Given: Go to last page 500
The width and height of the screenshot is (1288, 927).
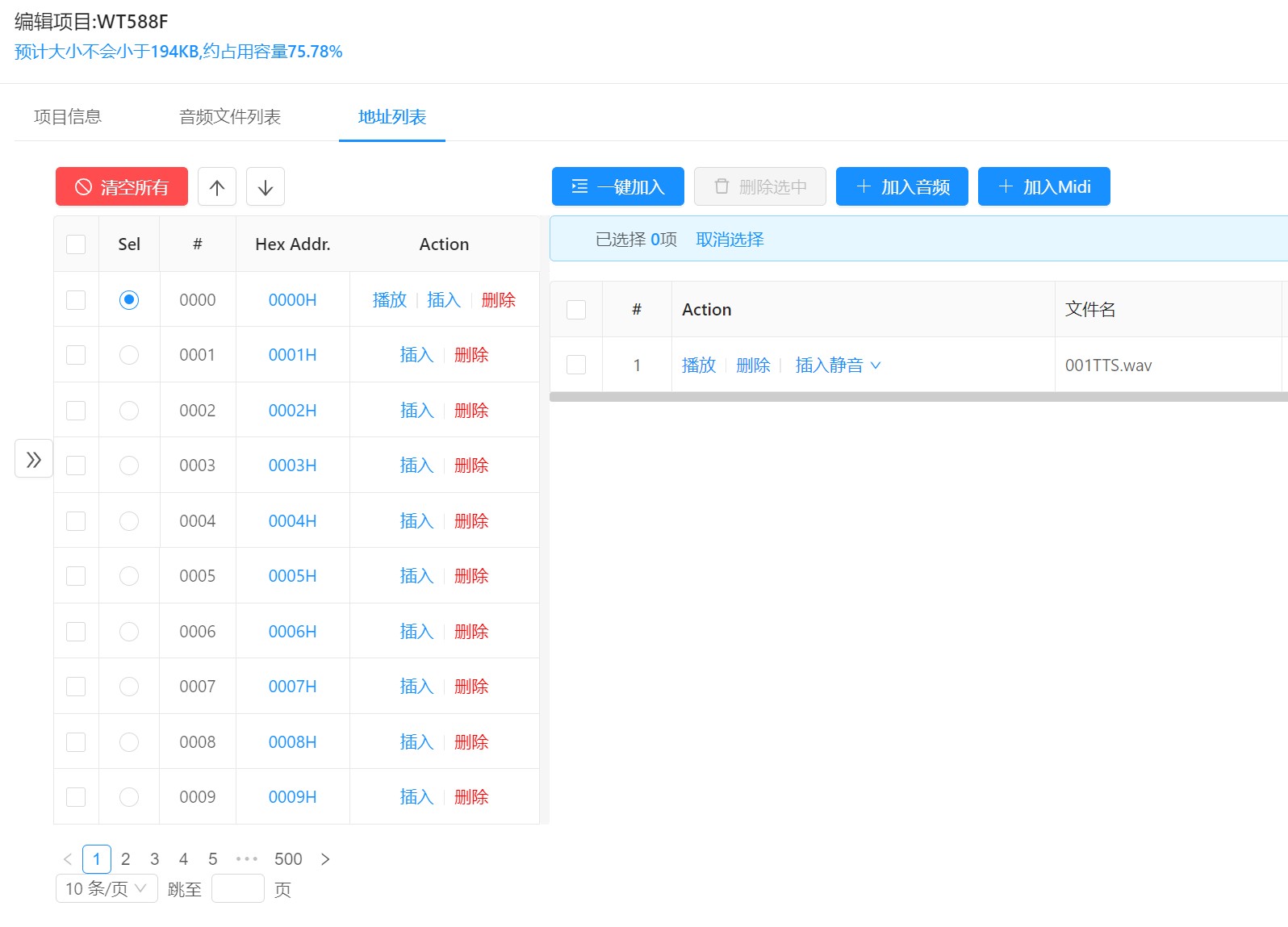Looking at the screenshot, I should (288, 859).
